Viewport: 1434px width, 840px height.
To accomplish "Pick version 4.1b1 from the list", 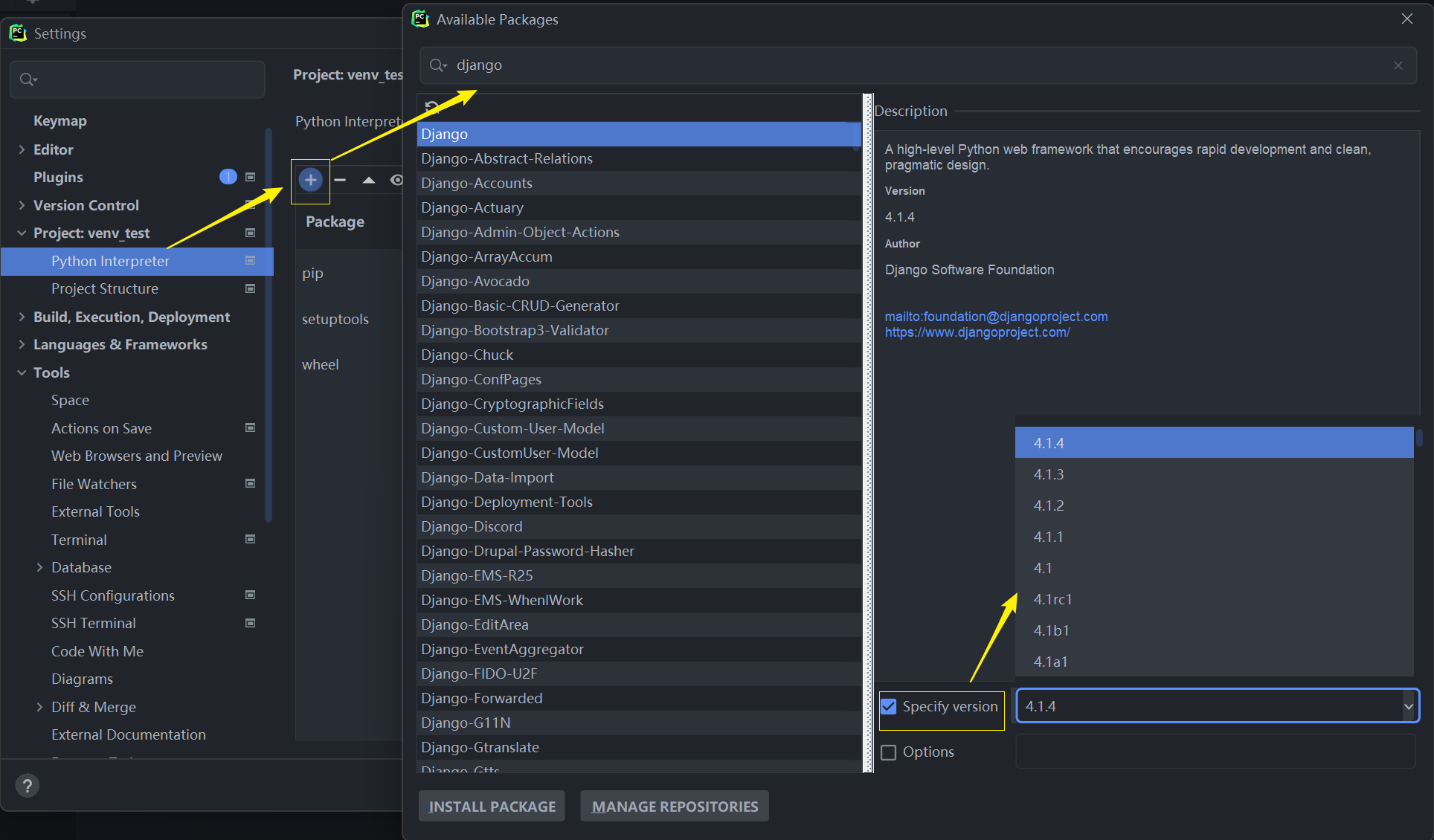I will (1214, 630).
